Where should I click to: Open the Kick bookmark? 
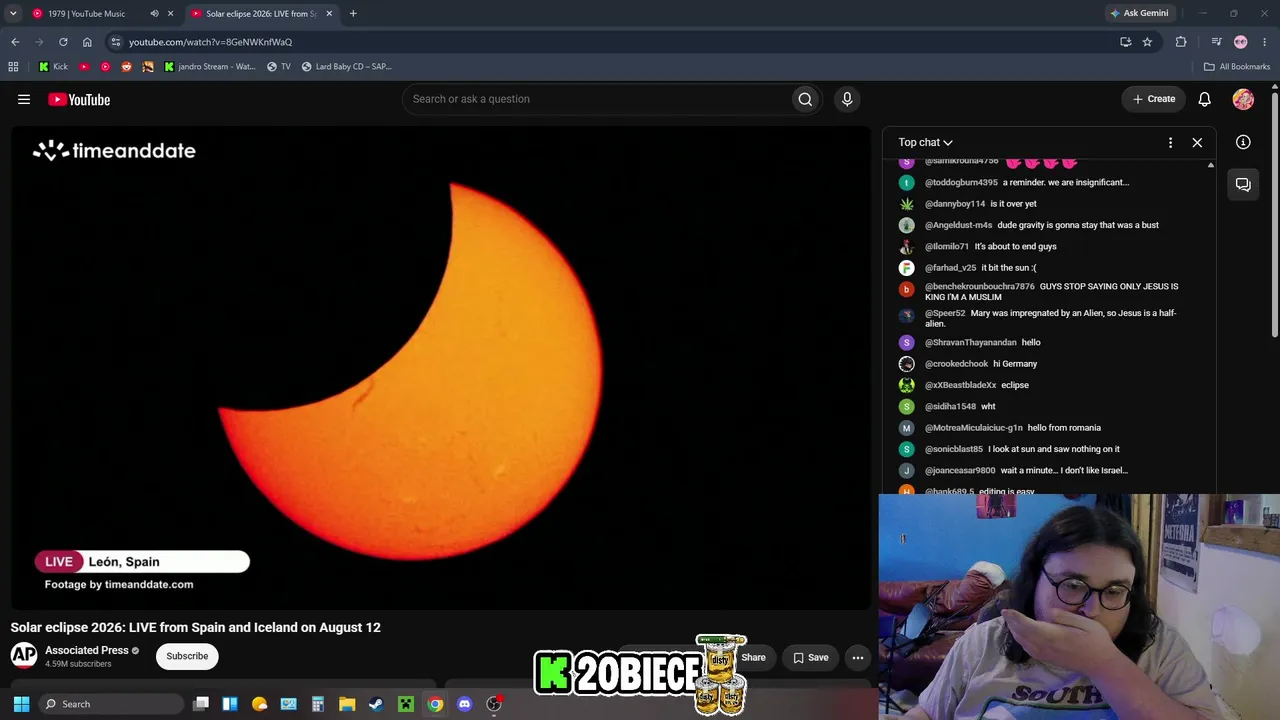click(x=53, y=67)
